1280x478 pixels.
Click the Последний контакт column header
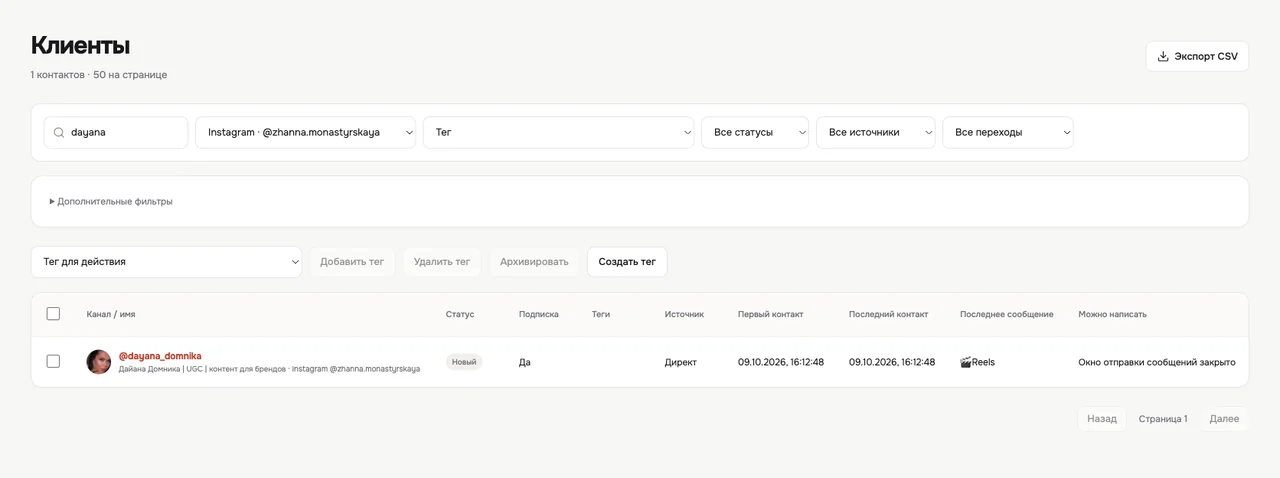coord(888,314)
